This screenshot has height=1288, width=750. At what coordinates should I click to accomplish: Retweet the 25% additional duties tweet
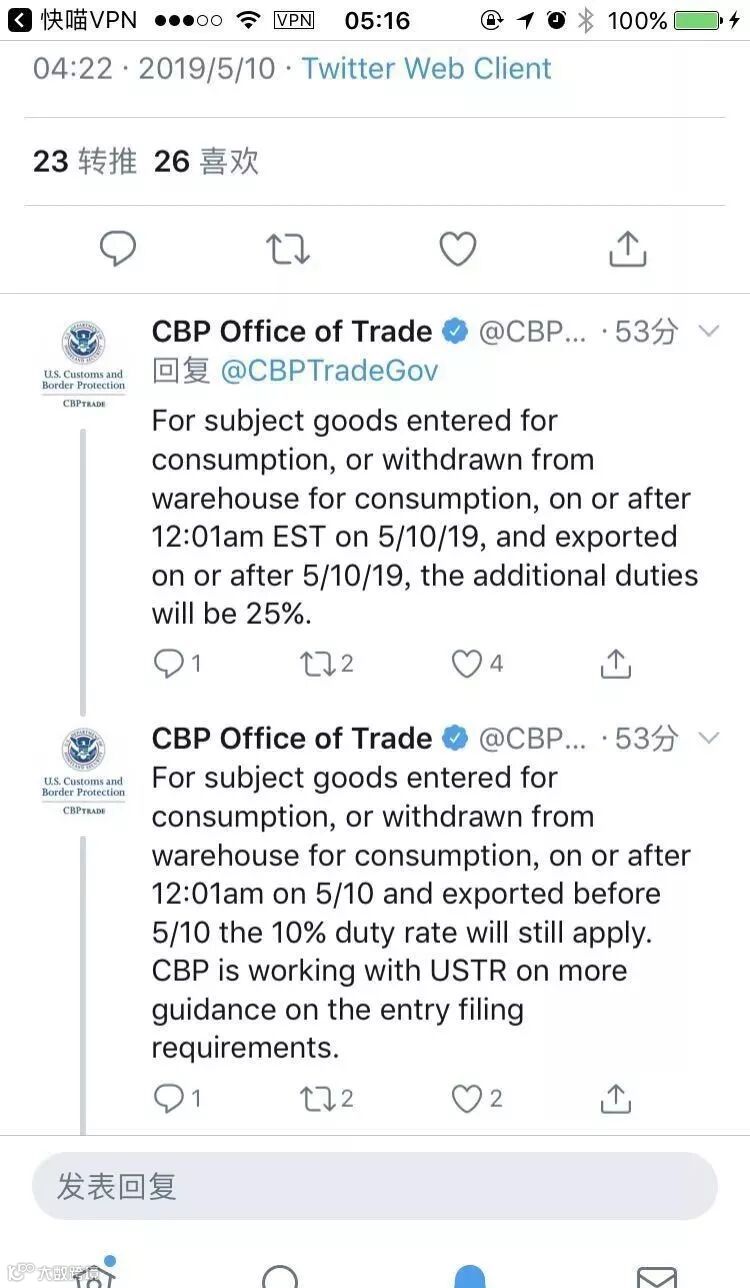click(318, 662)
